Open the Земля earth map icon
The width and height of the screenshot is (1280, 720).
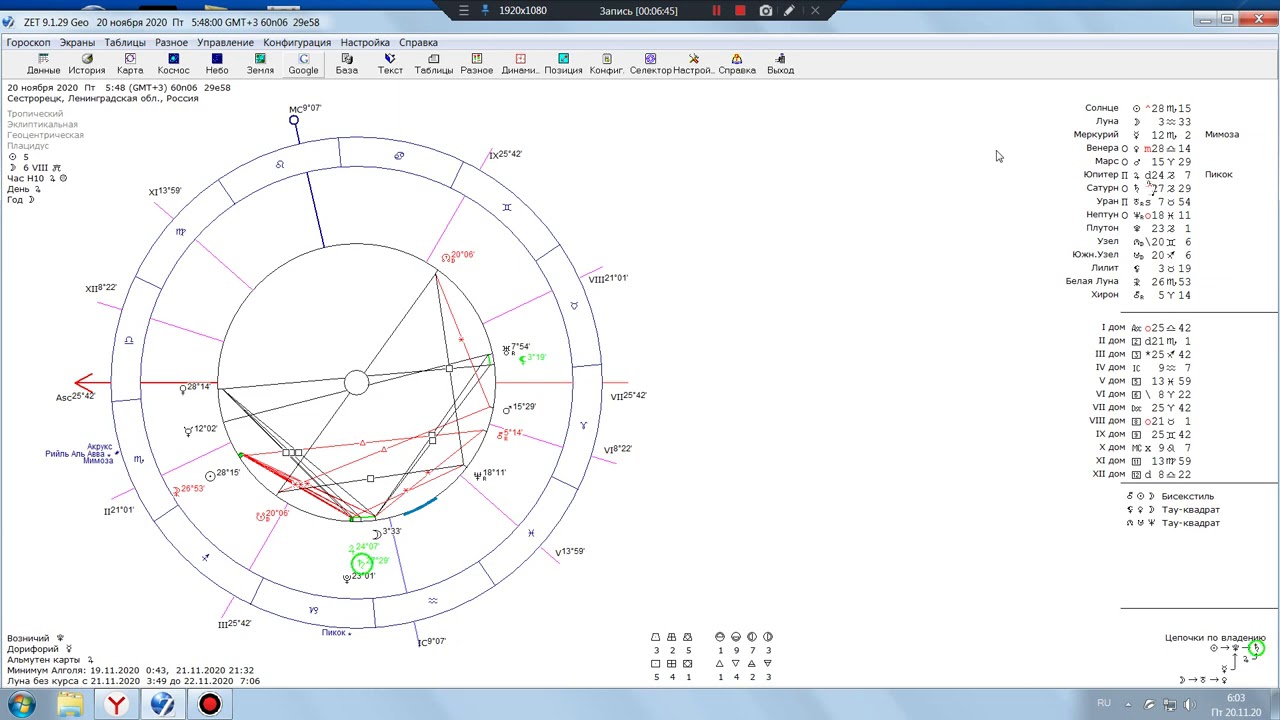260,64
